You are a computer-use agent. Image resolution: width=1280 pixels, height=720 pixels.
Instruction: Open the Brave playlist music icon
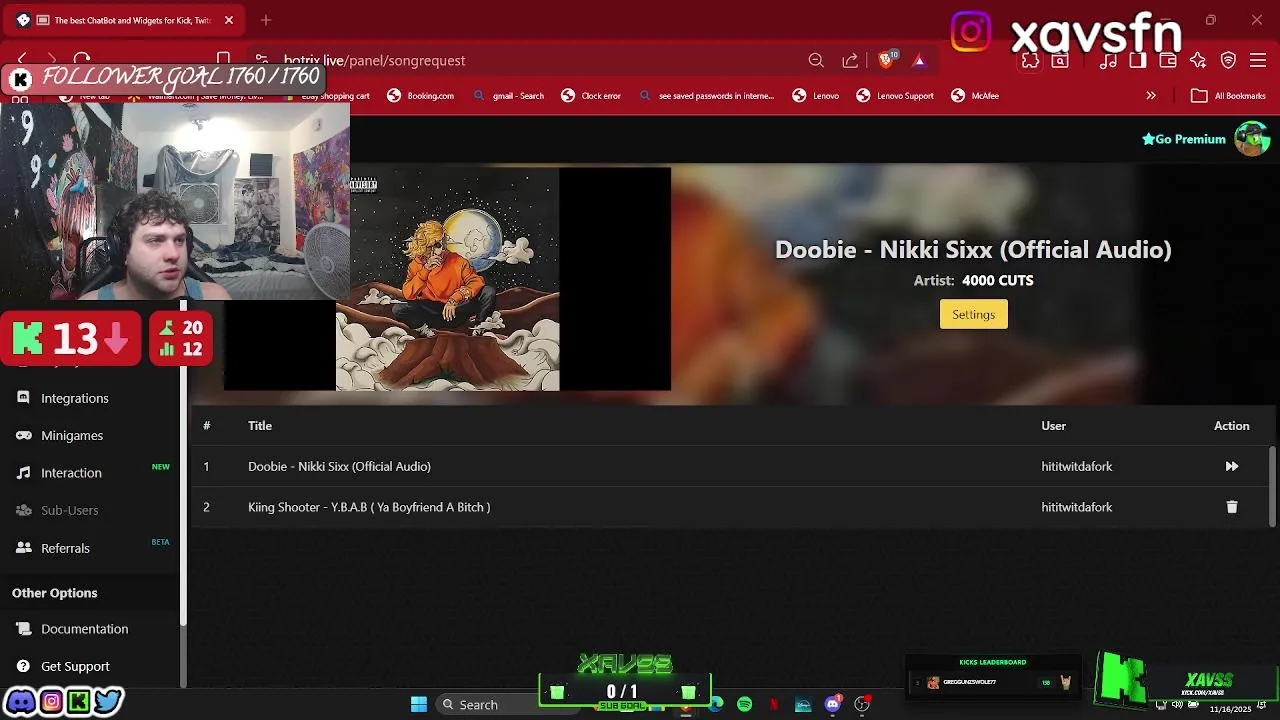tap(1108, 60)
